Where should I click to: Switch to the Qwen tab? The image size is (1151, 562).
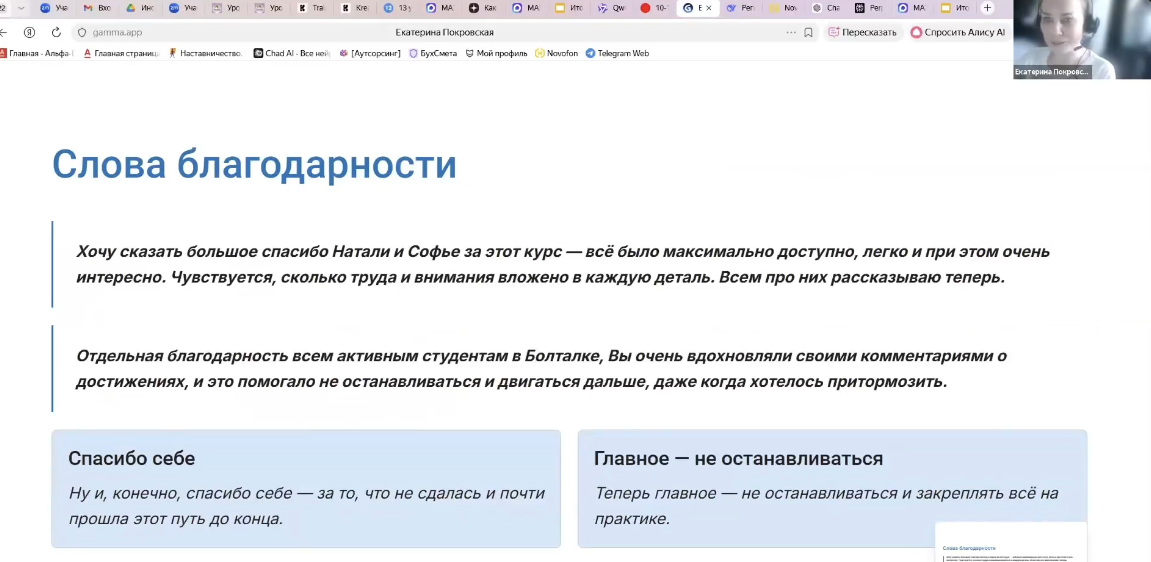tap(610, 8)
